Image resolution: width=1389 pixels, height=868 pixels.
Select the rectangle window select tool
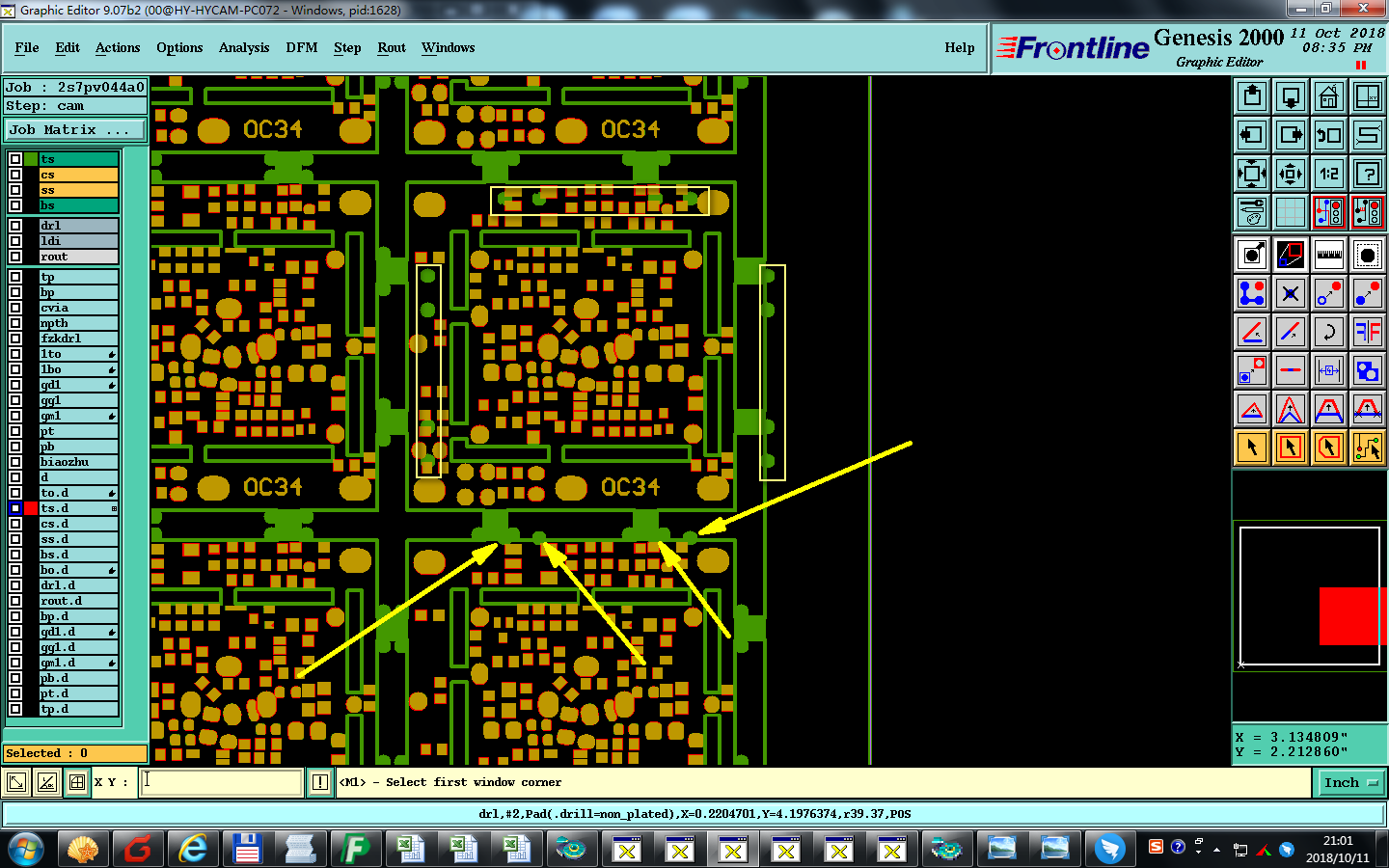coord(1291,448)
